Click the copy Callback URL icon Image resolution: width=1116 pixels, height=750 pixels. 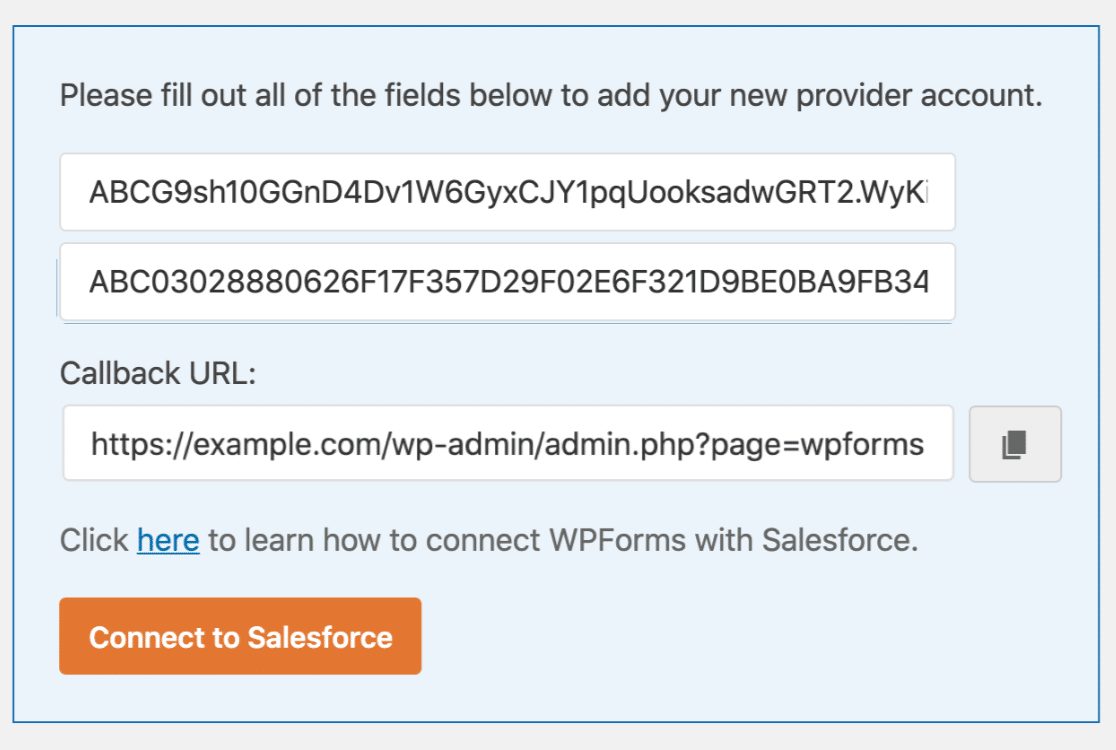[x=1015, y=444]
